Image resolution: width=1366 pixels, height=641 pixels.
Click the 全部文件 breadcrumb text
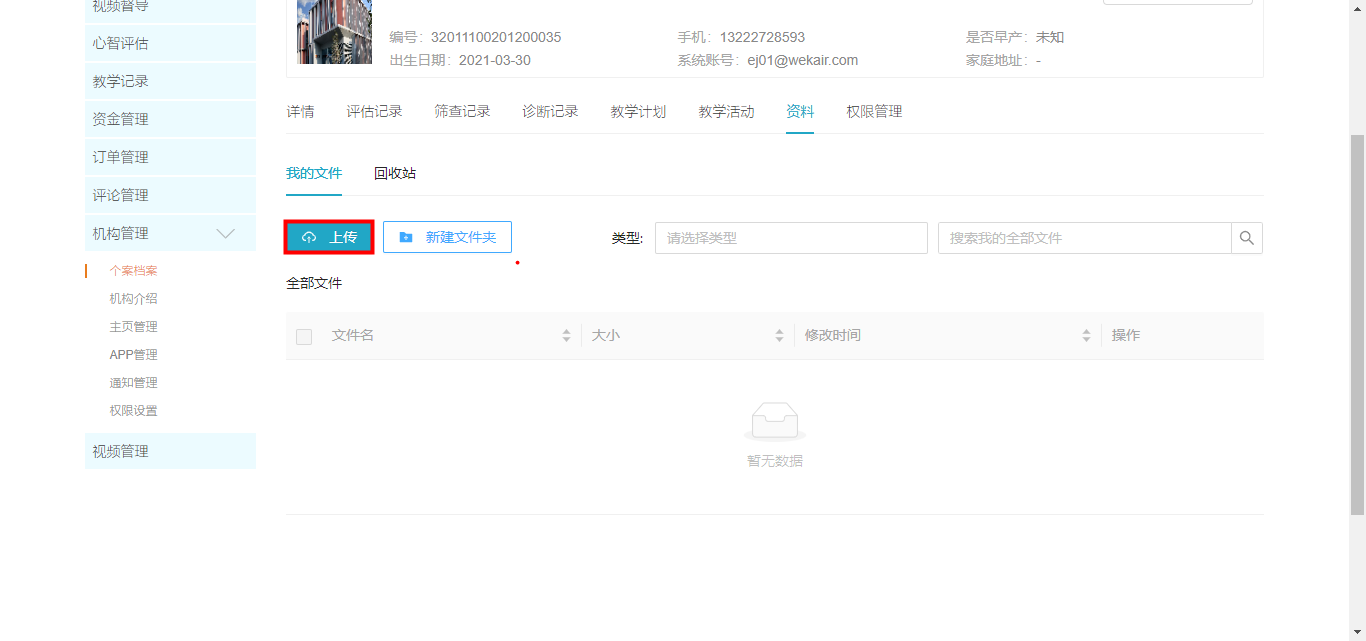(x=314, y=283)
